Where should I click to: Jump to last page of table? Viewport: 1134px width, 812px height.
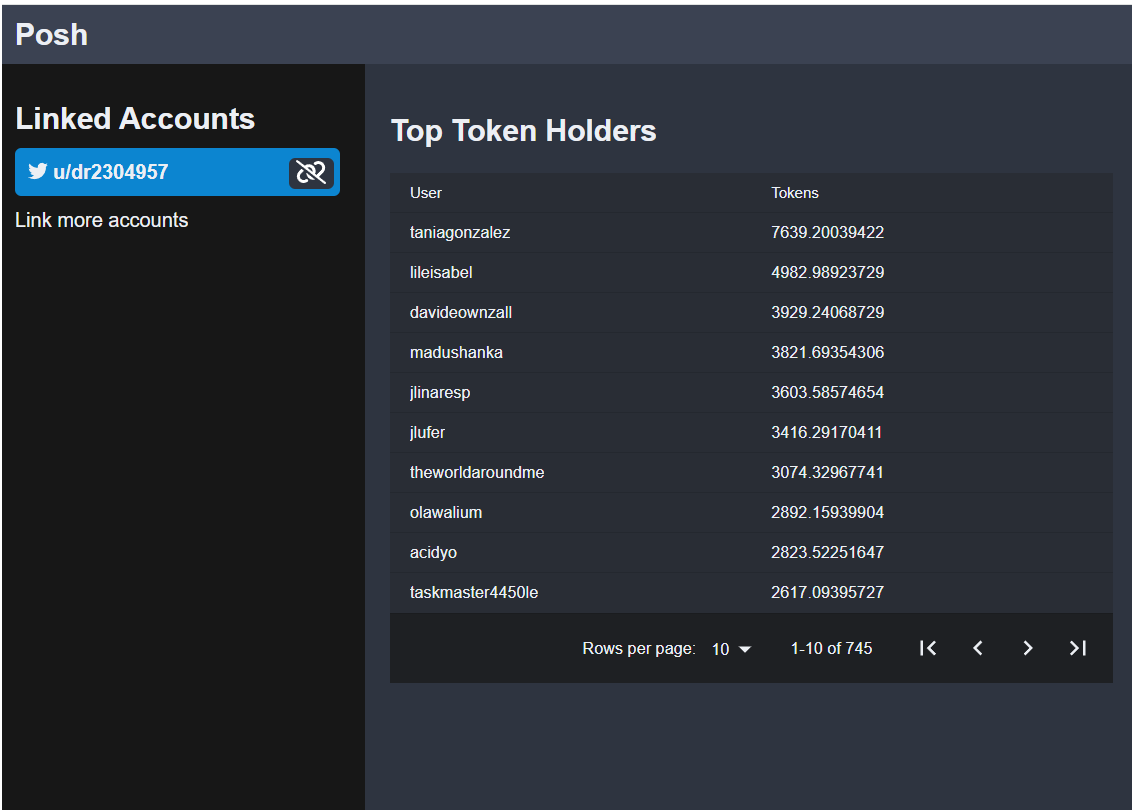pyautogui.click(x=1078, y=648)
